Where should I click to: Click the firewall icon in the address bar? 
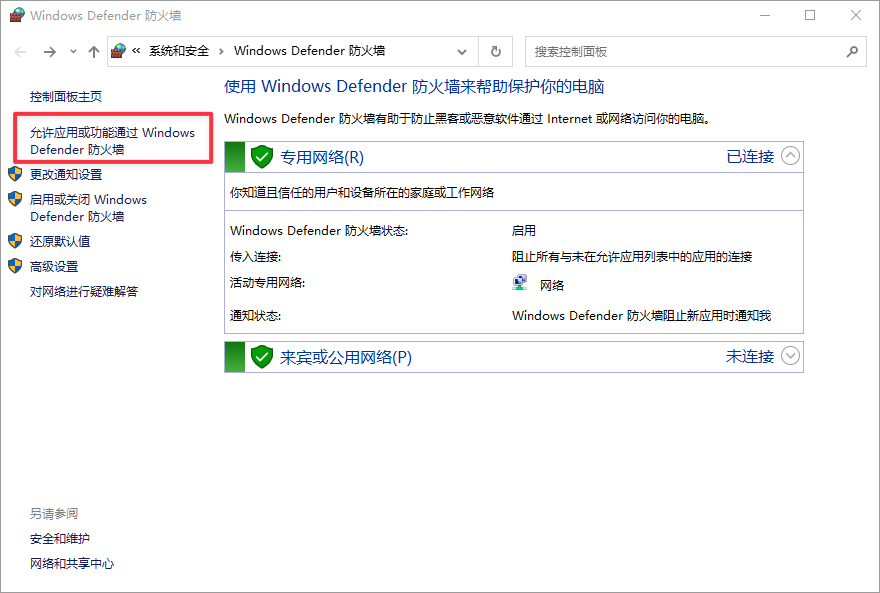(x=118, y=51)
